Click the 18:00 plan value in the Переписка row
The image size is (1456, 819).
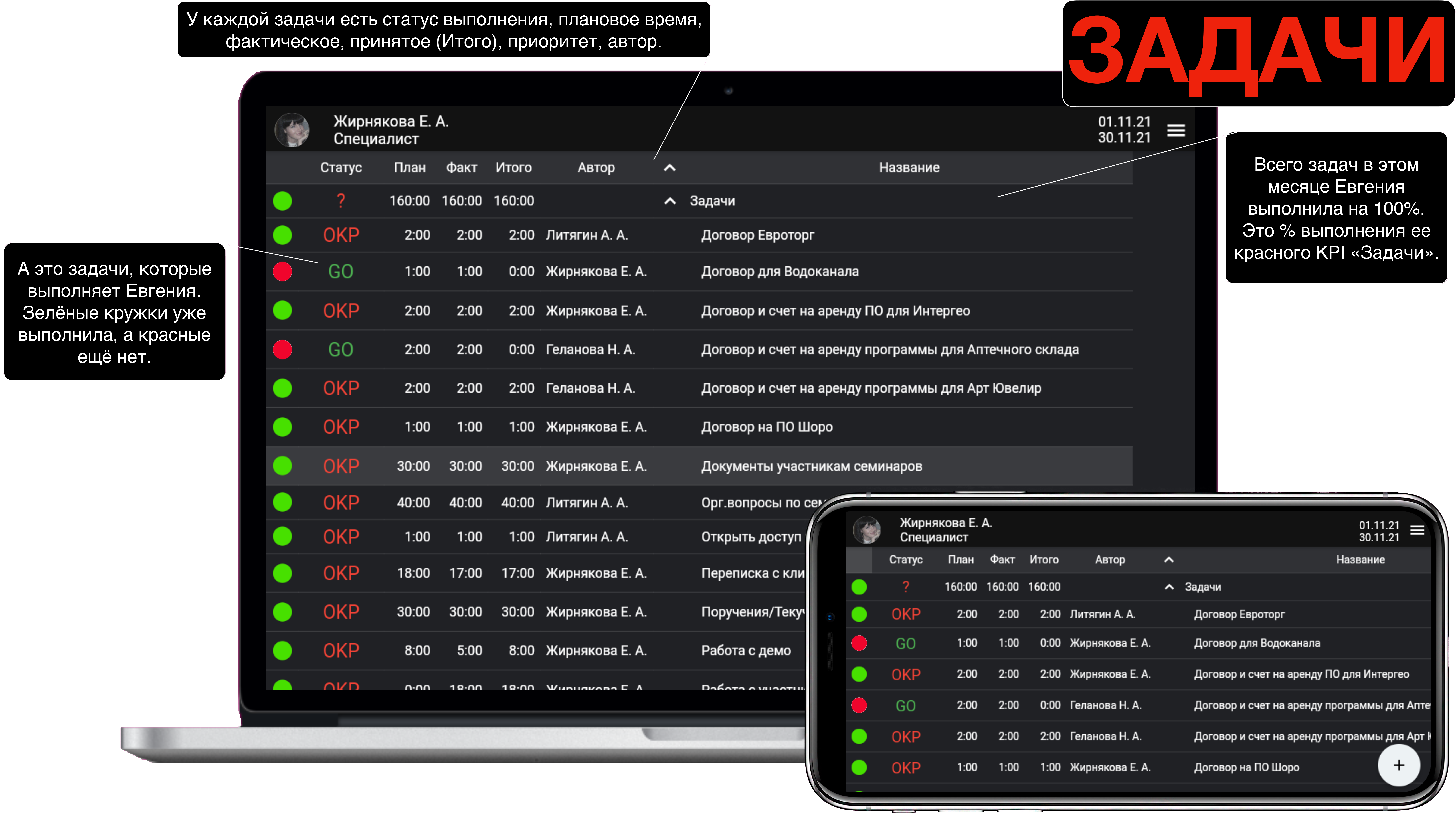point(414,573)
